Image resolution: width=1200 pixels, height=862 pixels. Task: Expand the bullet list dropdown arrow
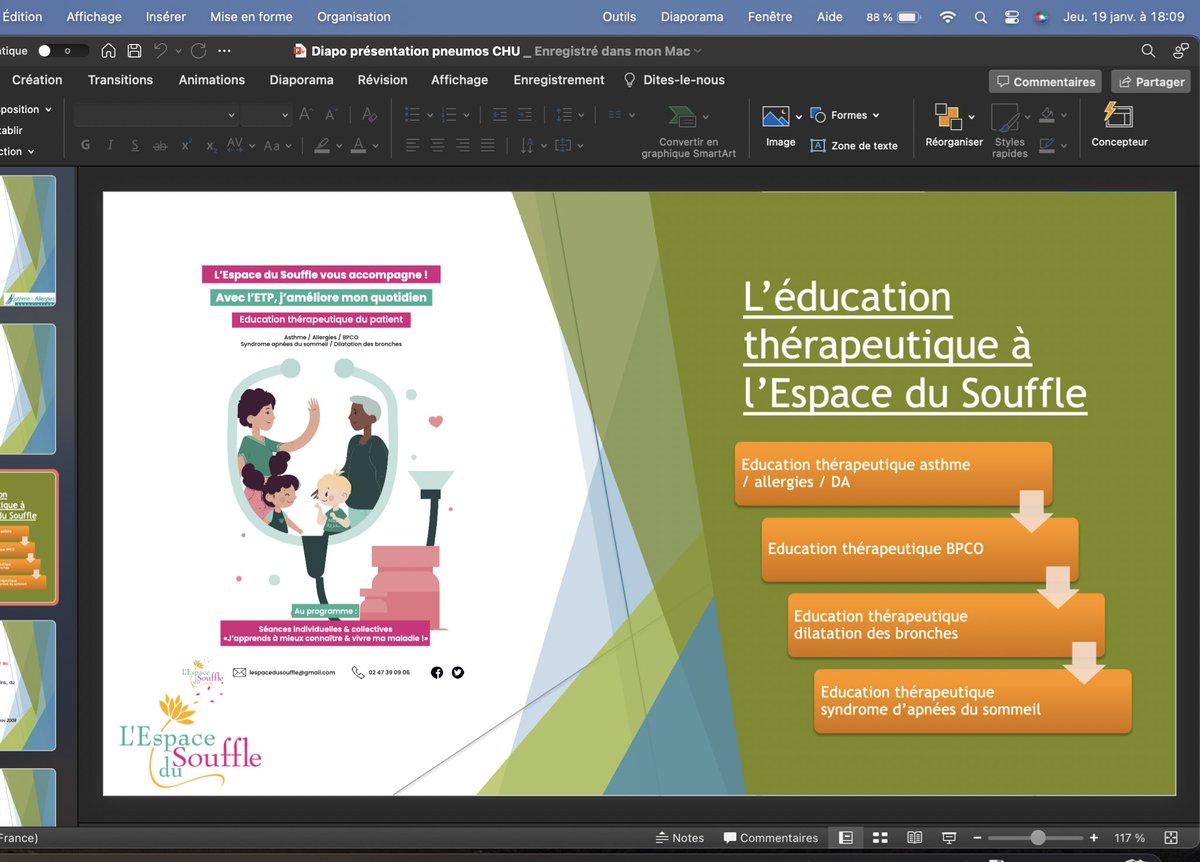pyautogui.click(x=428, y=115)
